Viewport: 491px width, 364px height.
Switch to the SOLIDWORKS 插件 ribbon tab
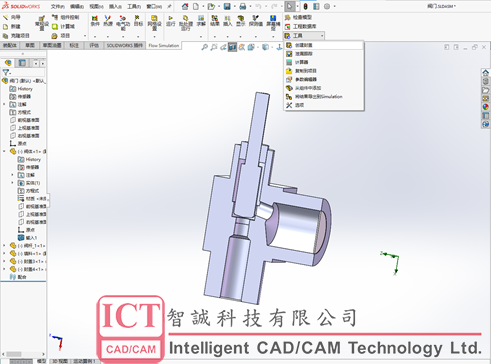click(x=124, y=45)
